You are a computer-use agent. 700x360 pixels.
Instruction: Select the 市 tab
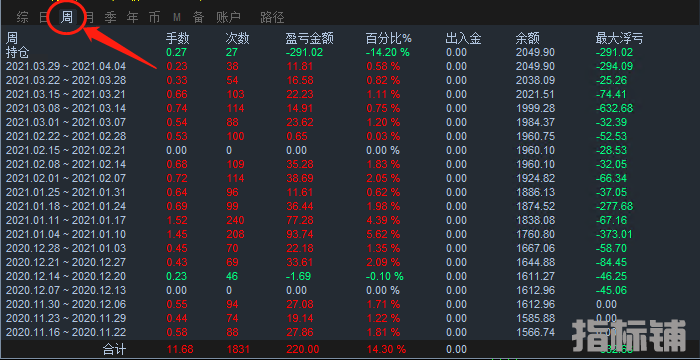[154, 17]
